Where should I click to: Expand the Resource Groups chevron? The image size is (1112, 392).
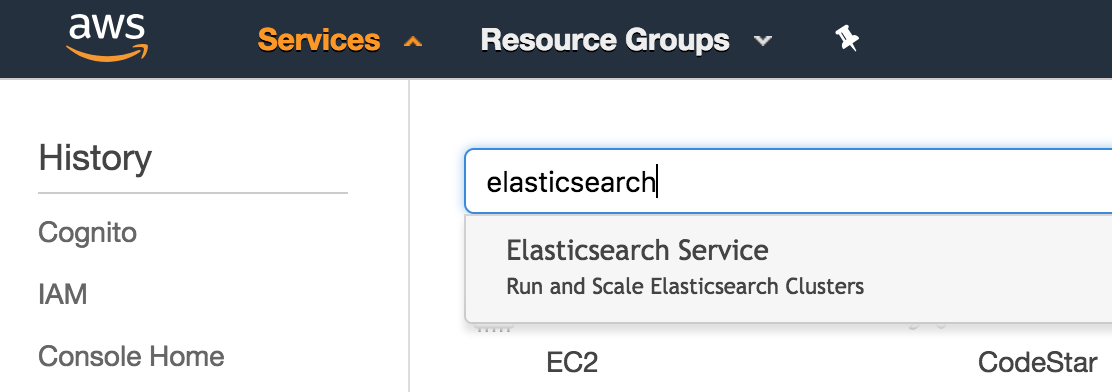point(762,41)
